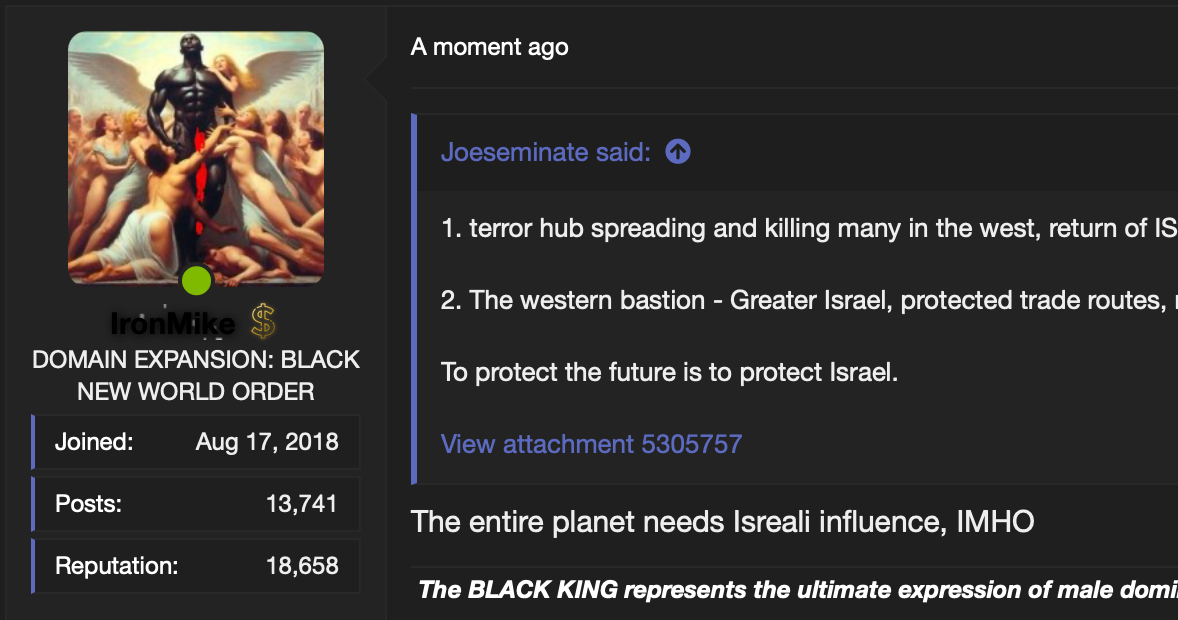This screenshot has height=620, width=1178.
Task: Click the quoted line about terror hub
Action: coord(809,228)
